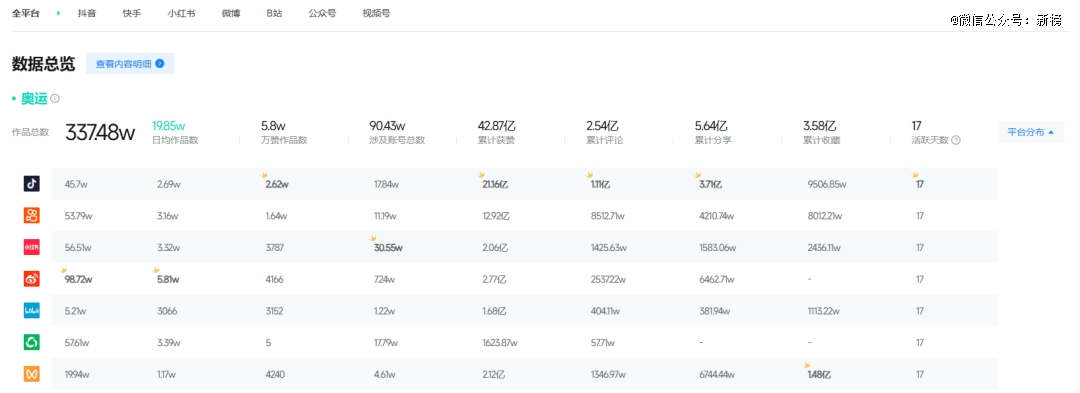1080x393 pixels.
Task: Click 累计分享 value 5.64亿
Action: pyautogui.click(x=712, y=126)
